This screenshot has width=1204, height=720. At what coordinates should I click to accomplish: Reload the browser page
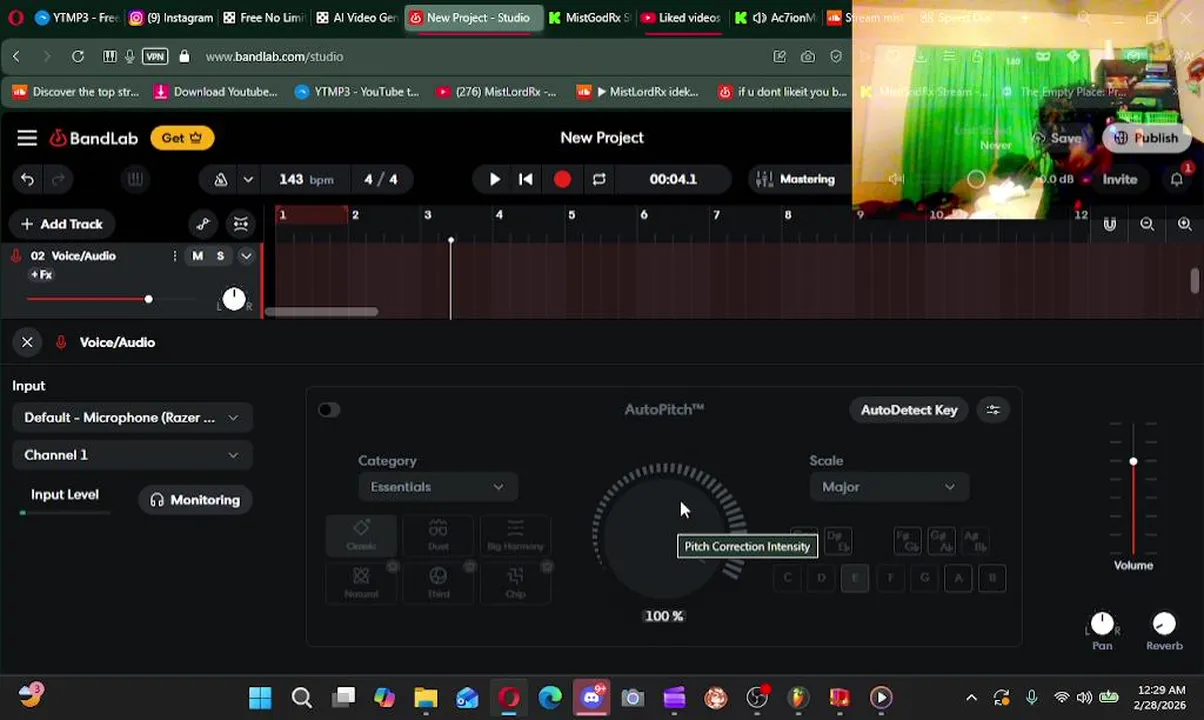click(x=78, y=57)
